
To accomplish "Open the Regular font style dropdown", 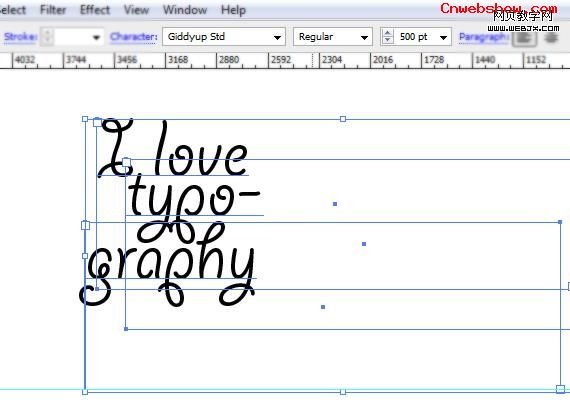I will [x=333, y=37].
